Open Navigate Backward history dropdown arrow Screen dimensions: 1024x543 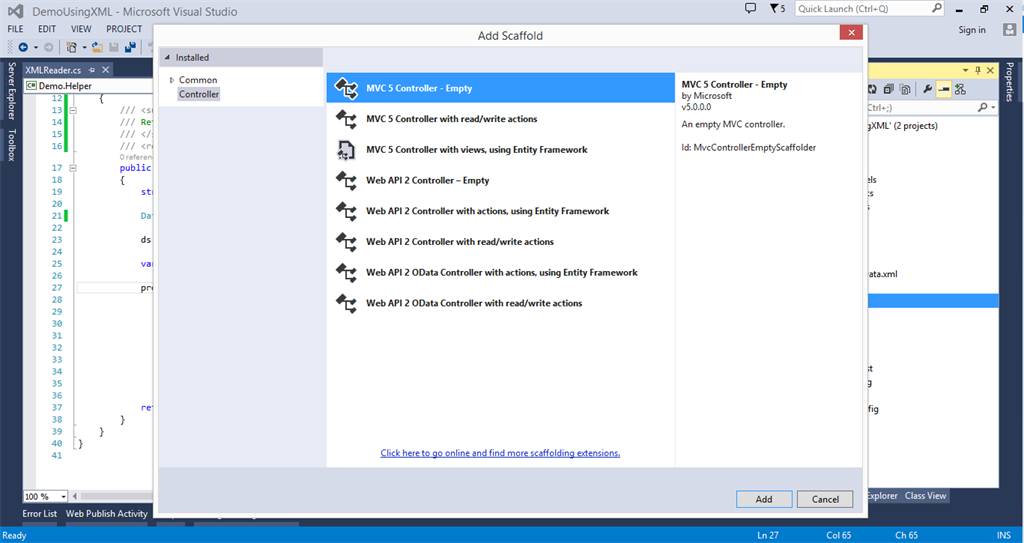point(35,47)
